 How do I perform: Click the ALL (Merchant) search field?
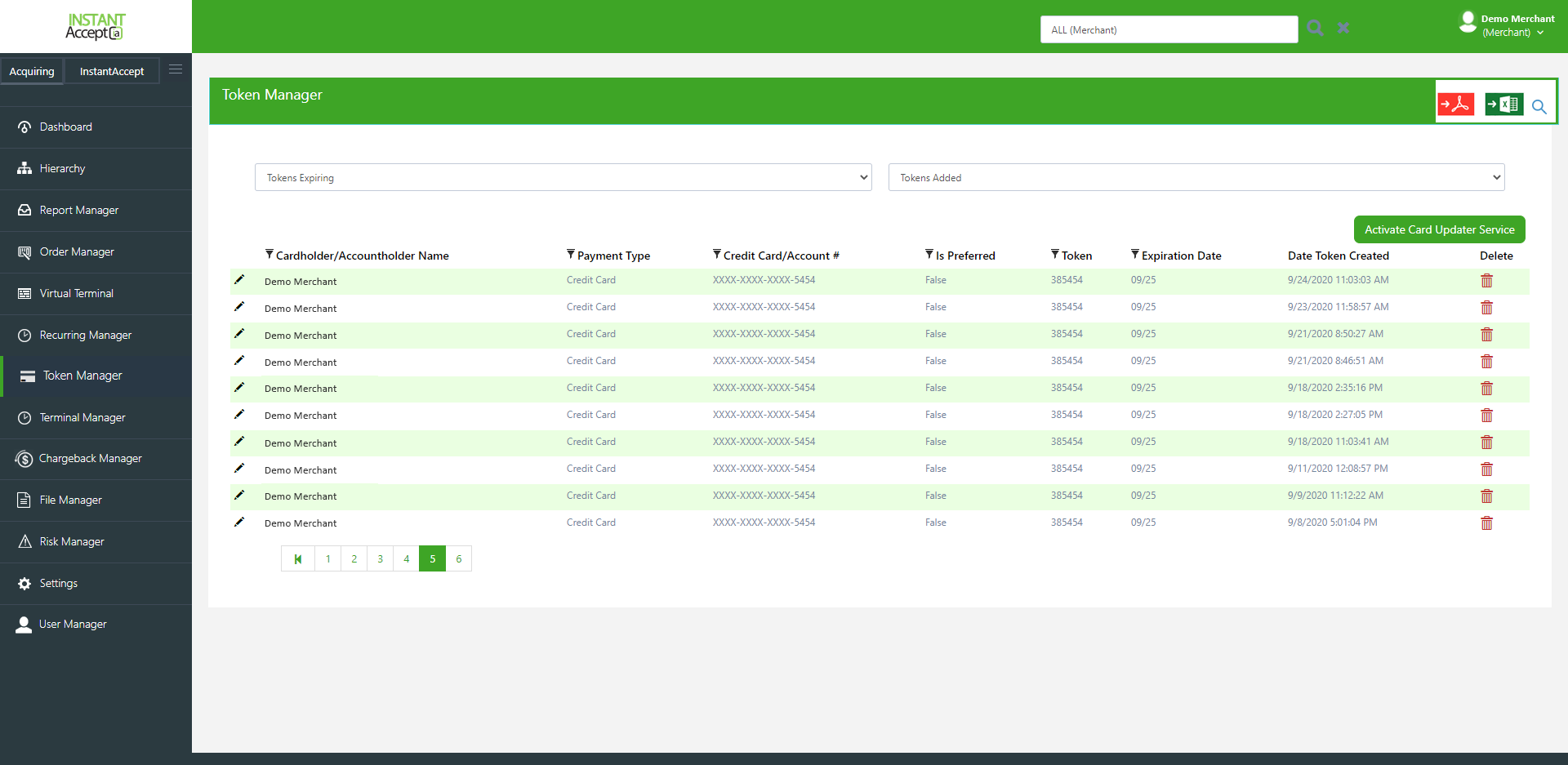[1169, 30]
